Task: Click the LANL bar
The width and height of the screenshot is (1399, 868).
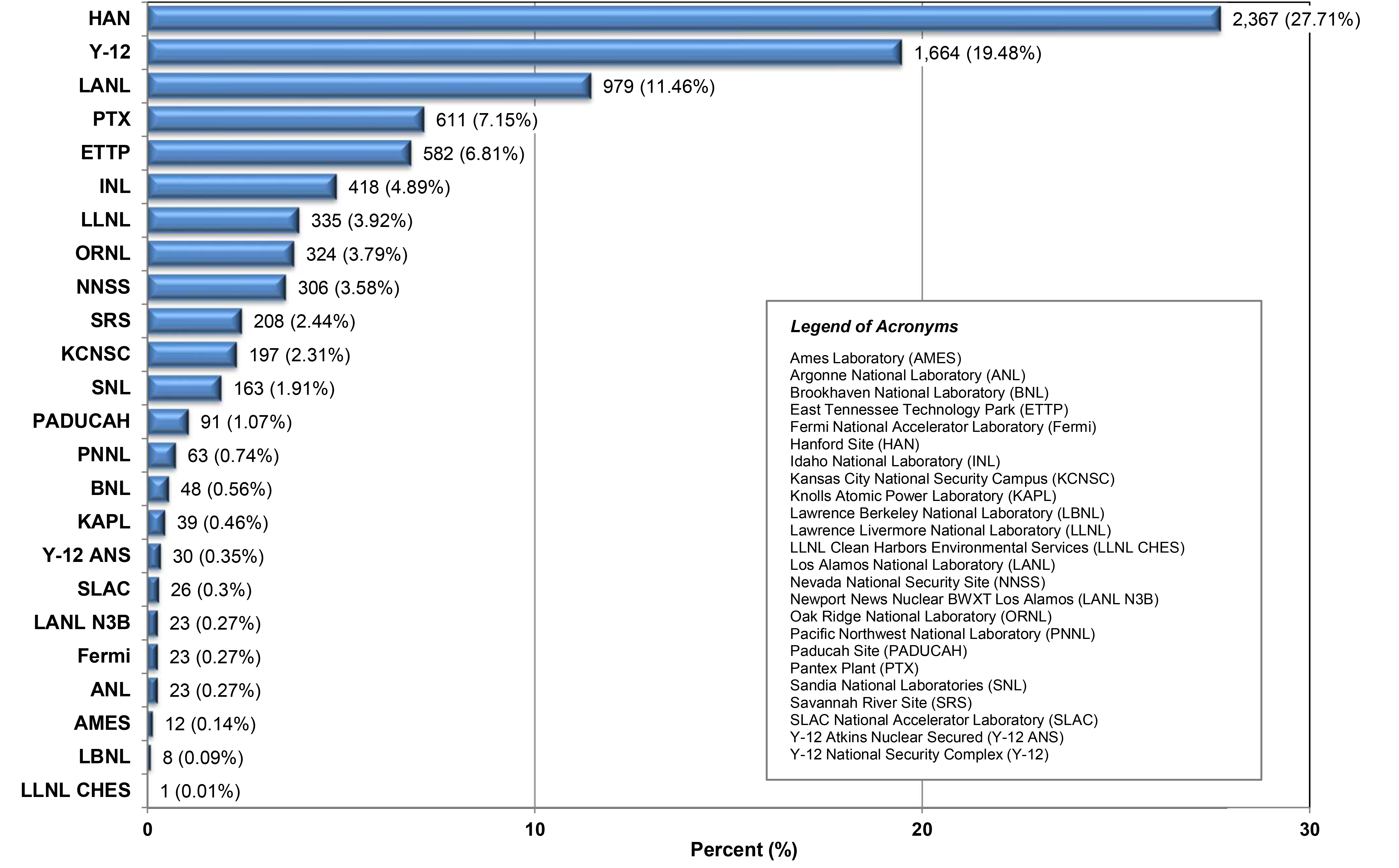Action: 369,86
